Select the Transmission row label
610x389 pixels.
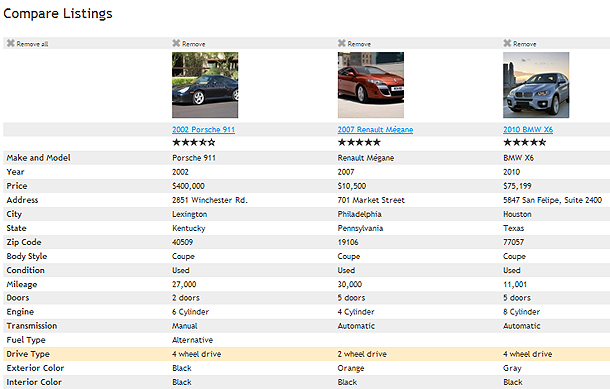[32, 326]
